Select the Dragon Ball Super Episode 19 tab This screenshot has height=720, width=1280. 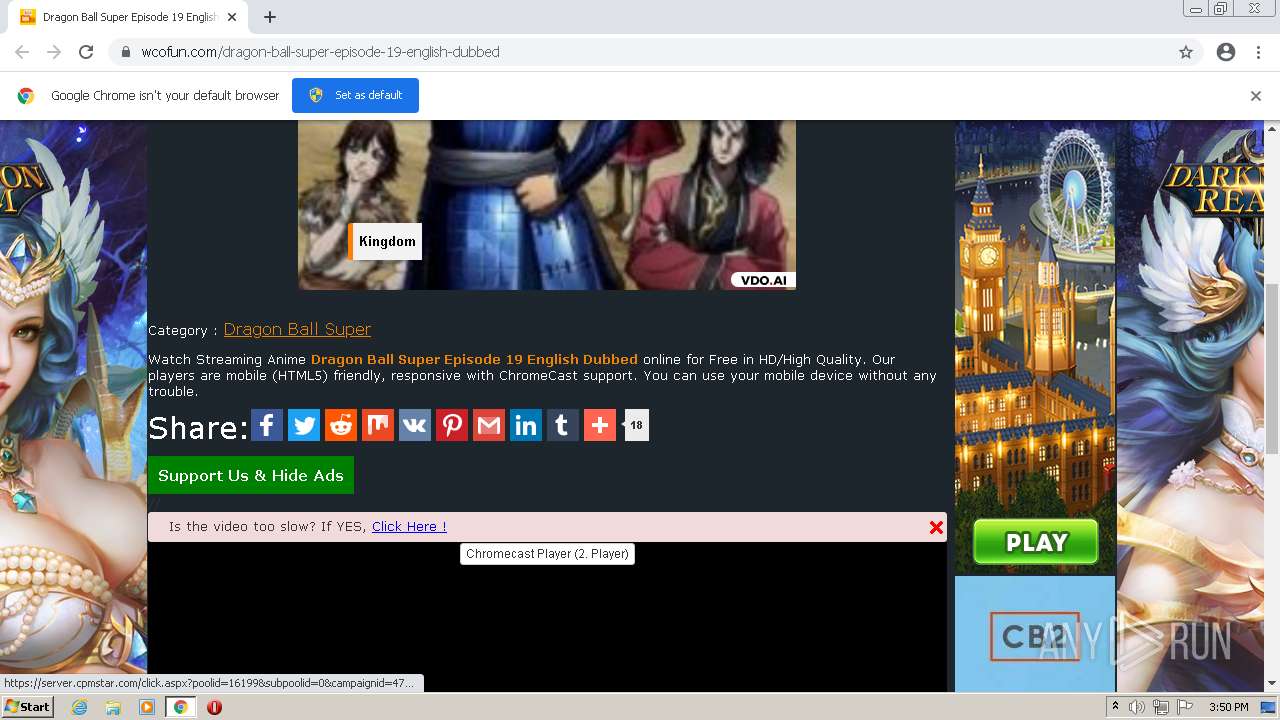click(x=128, y=17)
